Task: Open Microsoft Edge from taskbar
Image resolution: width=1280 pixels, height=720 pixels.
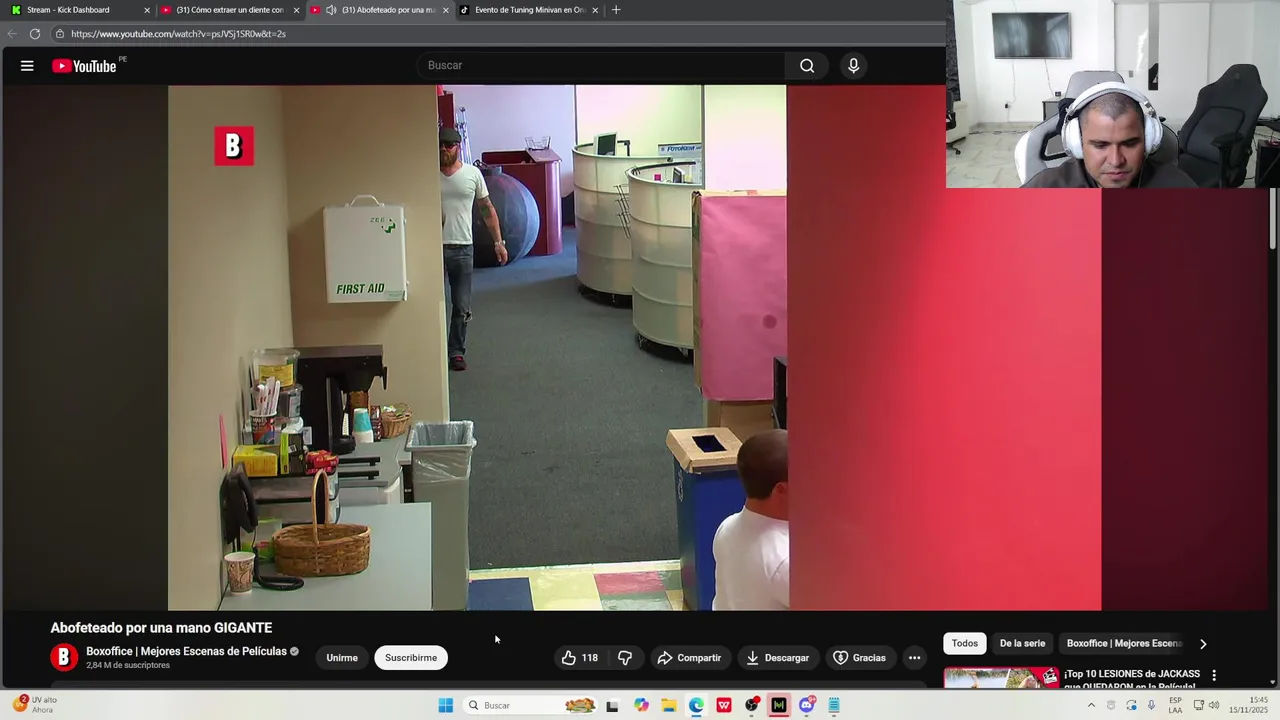Action: click(696, 706)
